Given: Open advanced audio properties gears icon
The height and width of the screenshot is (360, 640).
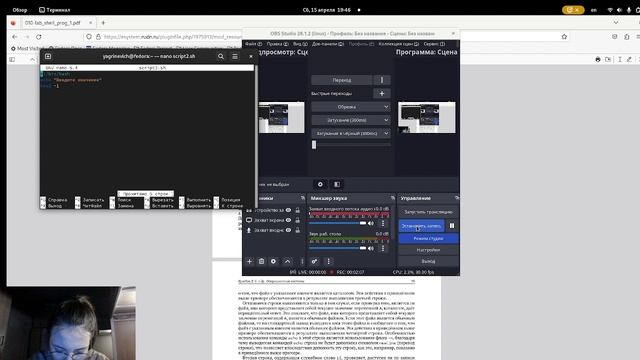Looking at the screenshot, I should [314, 261].
